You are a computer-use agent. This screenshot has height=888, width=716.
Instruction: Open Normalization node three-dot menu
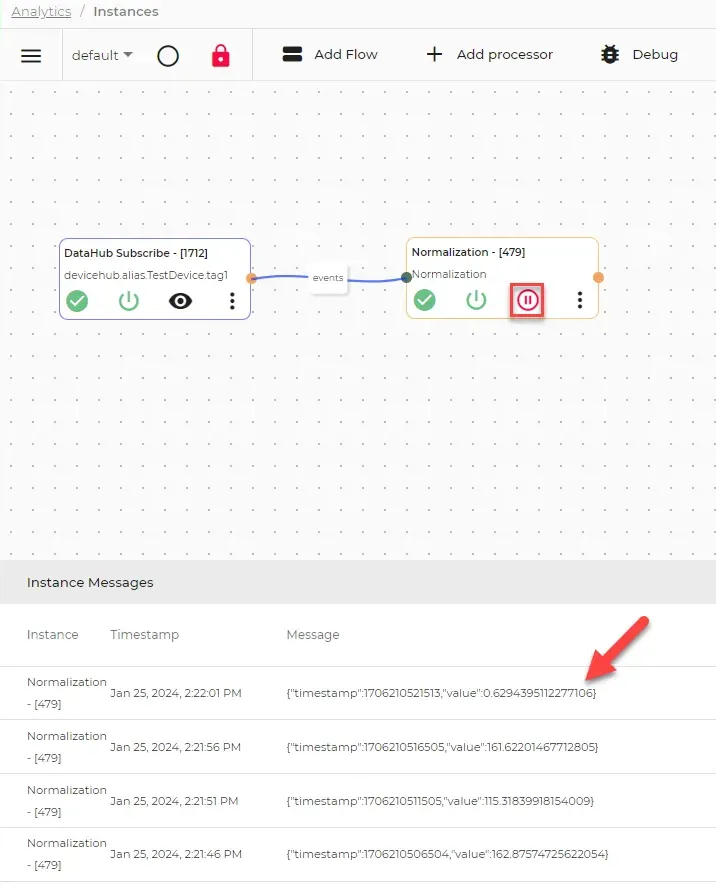tap(579, 300)
